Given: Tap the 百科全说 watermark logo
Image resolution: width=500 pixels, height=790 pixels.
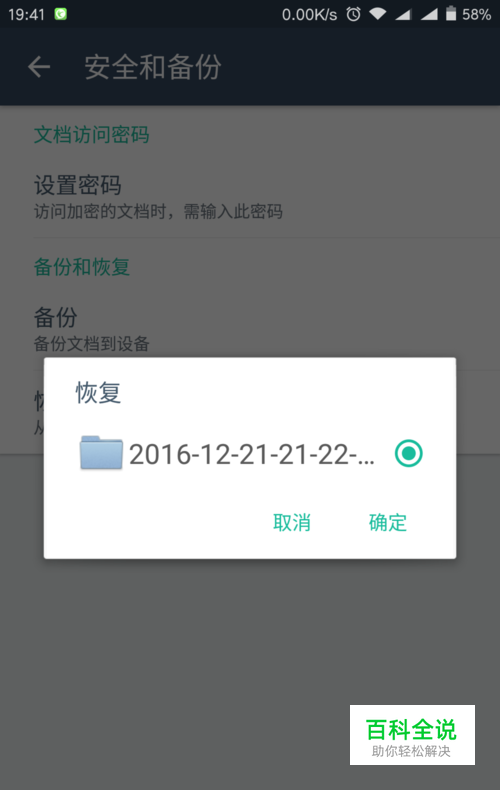Looking at the screenshot, I should pyautogui.click(x=412, y=735).
